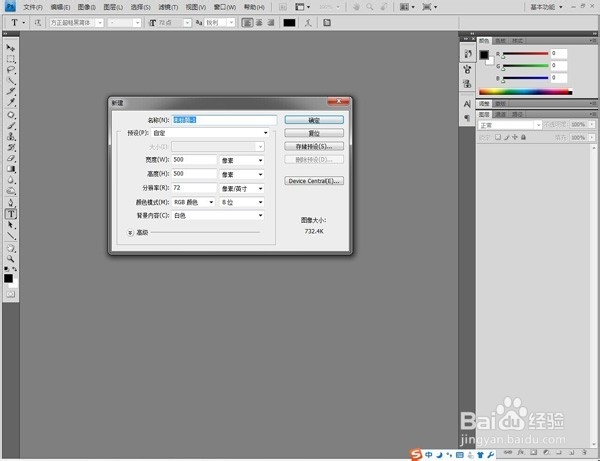
Task: Select the Dodge tool
Action: point(10,191)
